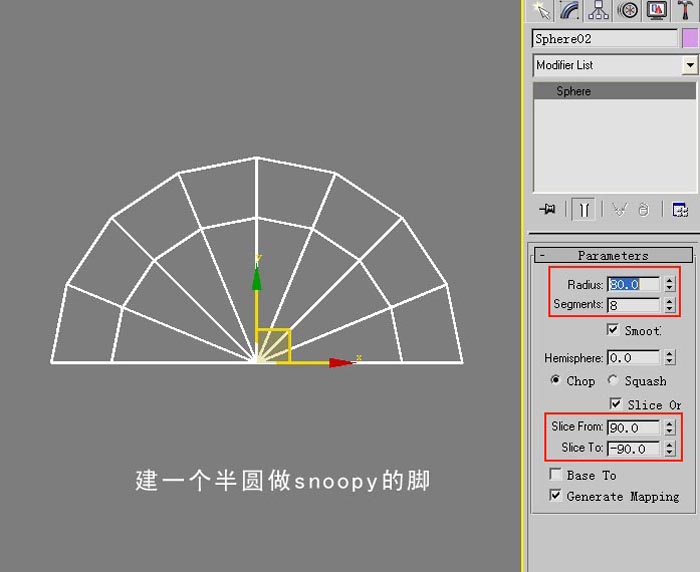This screenshot has height=572, width=700.
Task: Toggle the Pin Stack icon
Action: (x=547, y=209)
